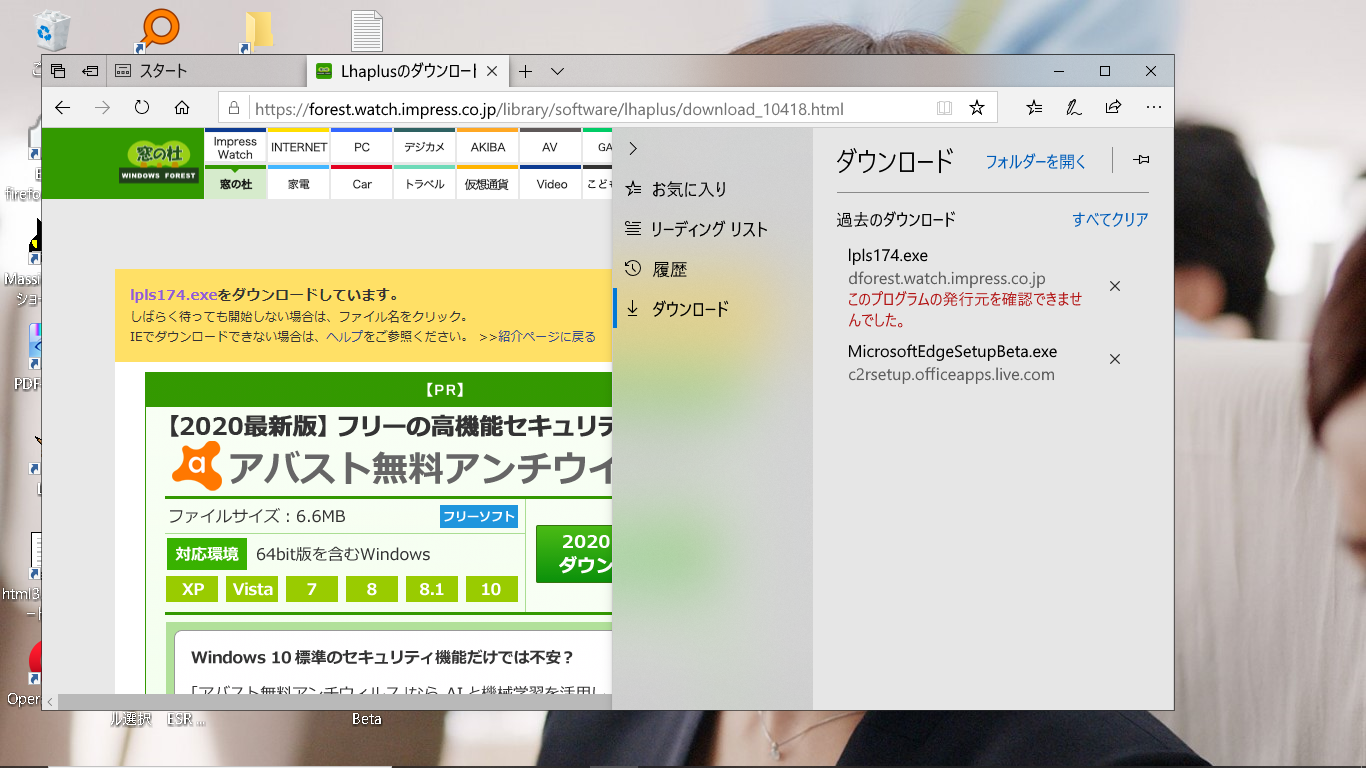Image resolution: width=1366 pixels, height=768 pixels.
Task: Click the XP compatibility badge
Action: pos(193,589)
